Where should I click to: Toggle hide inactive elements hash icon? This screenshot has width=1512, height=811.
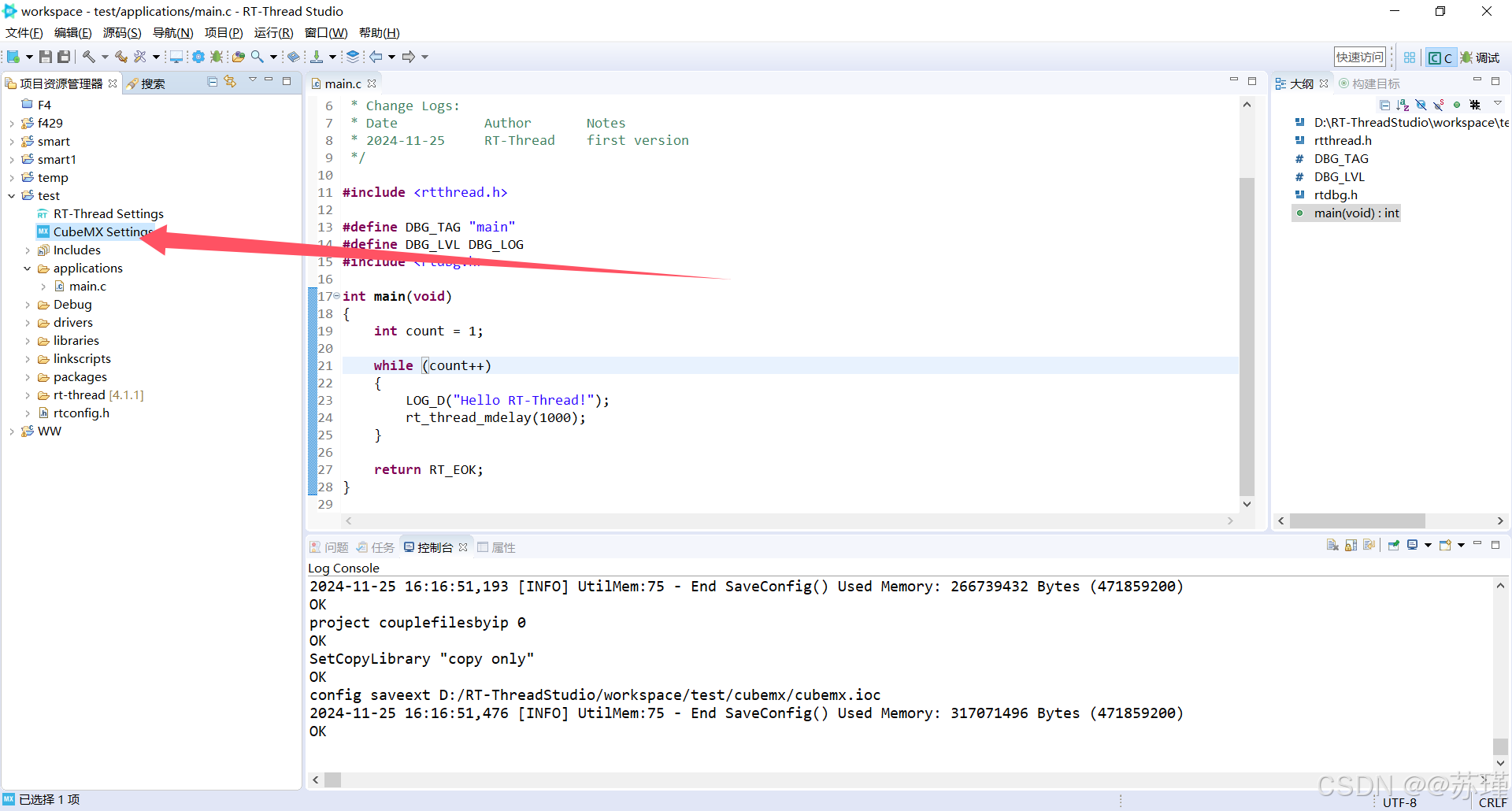(1475, 105)
